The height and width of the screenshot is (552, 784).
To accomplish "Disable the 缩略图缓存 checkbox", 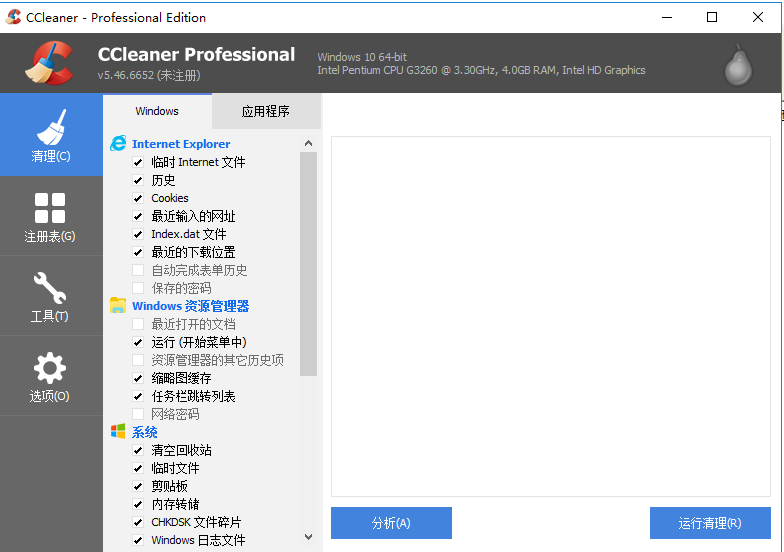I will [x=138, y=378].
